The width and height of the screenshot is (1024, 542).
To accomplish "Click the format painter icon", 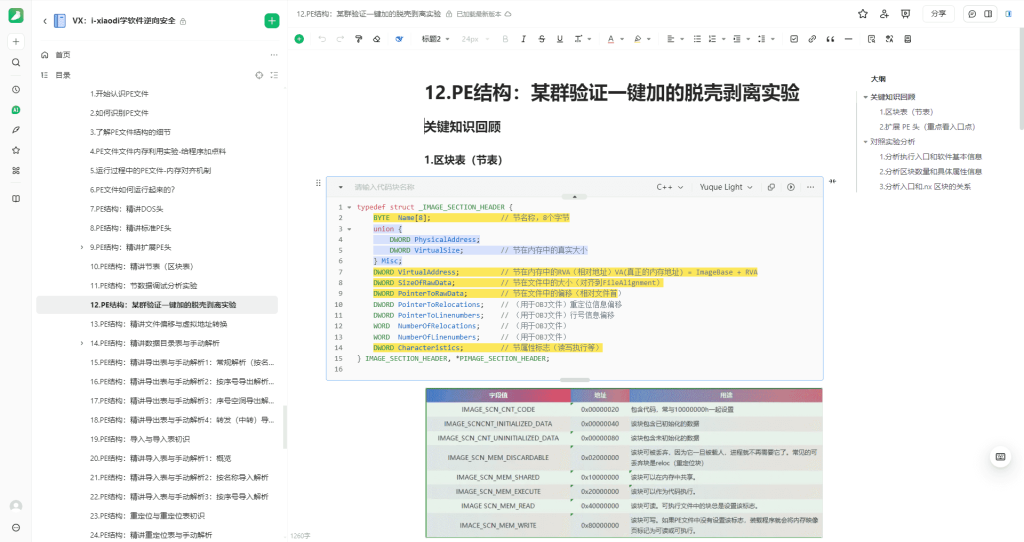I will (x=357, y=39).
